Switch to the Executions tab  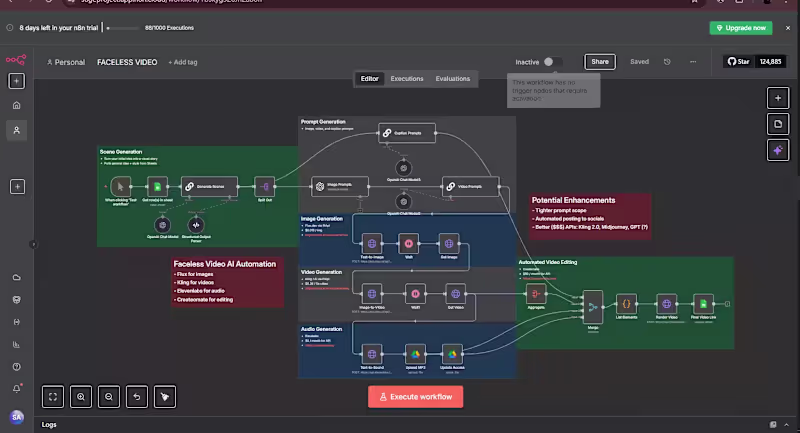pyautogui.click(x=407, y=79)
